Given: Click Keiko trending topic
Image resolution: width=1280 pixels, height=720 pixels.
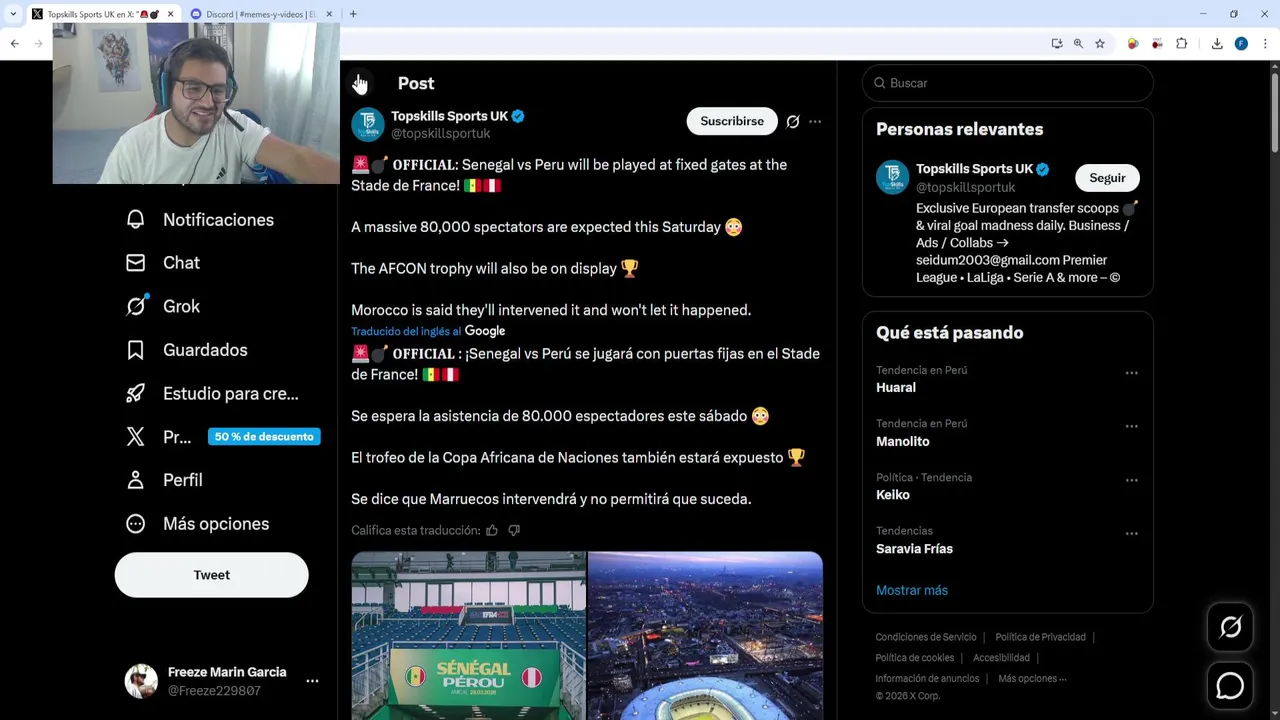Looking at the screenshot, I should coord(893,495).
